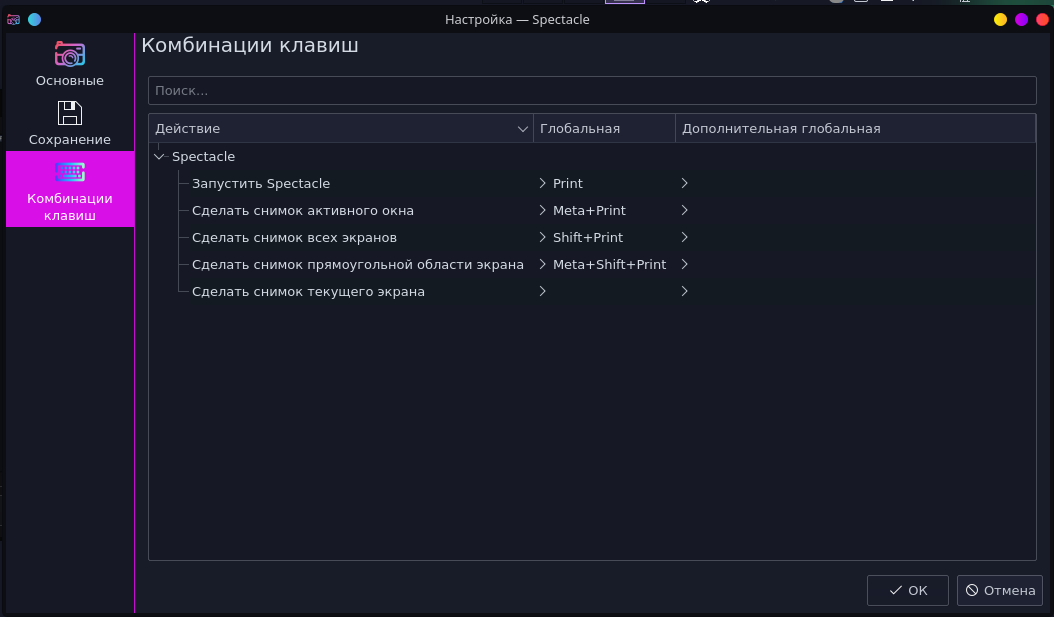
Task: Expand the Print global shortcut
Action: pos(542,183)
